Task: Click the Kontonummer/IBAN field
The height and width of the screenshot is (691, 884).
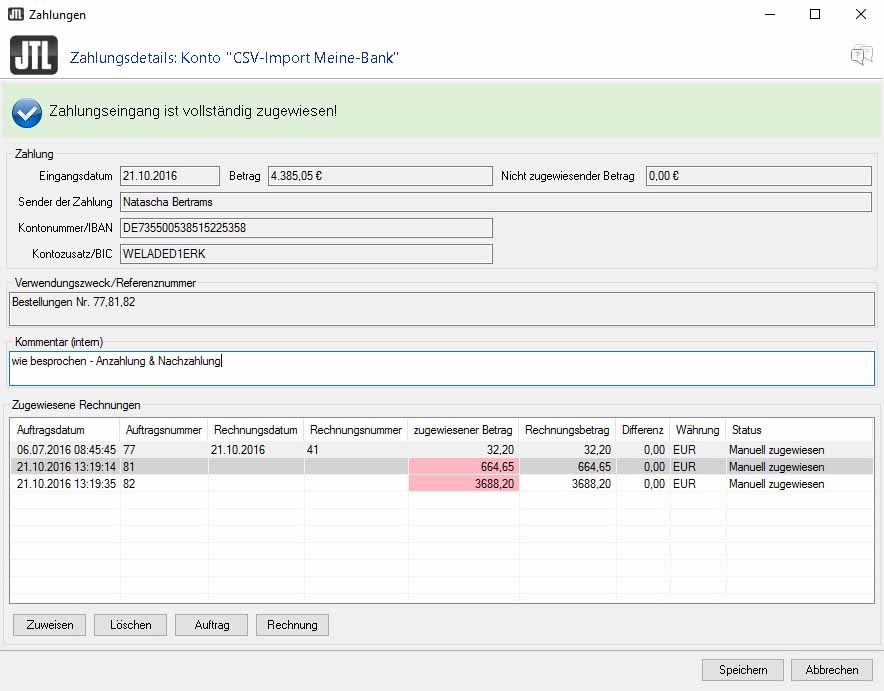Action: 306,228
